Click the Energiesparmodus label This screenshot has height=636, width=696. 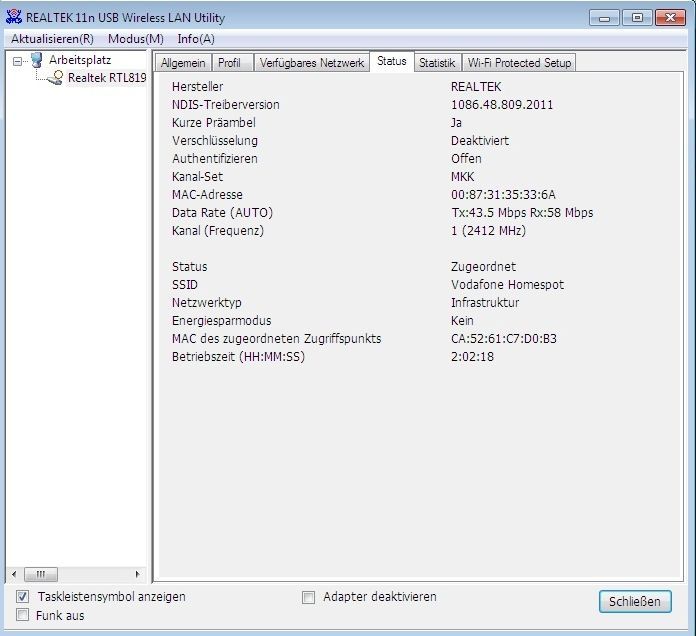pos(221,320)
